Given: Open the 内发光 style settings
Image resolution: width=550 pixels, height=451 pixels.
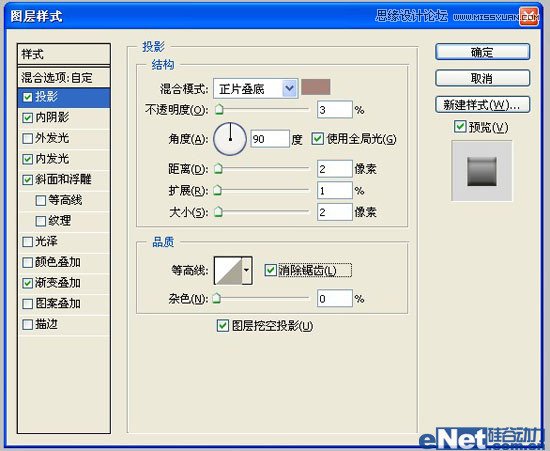Looking at the screenshot, I should (52, 159).
